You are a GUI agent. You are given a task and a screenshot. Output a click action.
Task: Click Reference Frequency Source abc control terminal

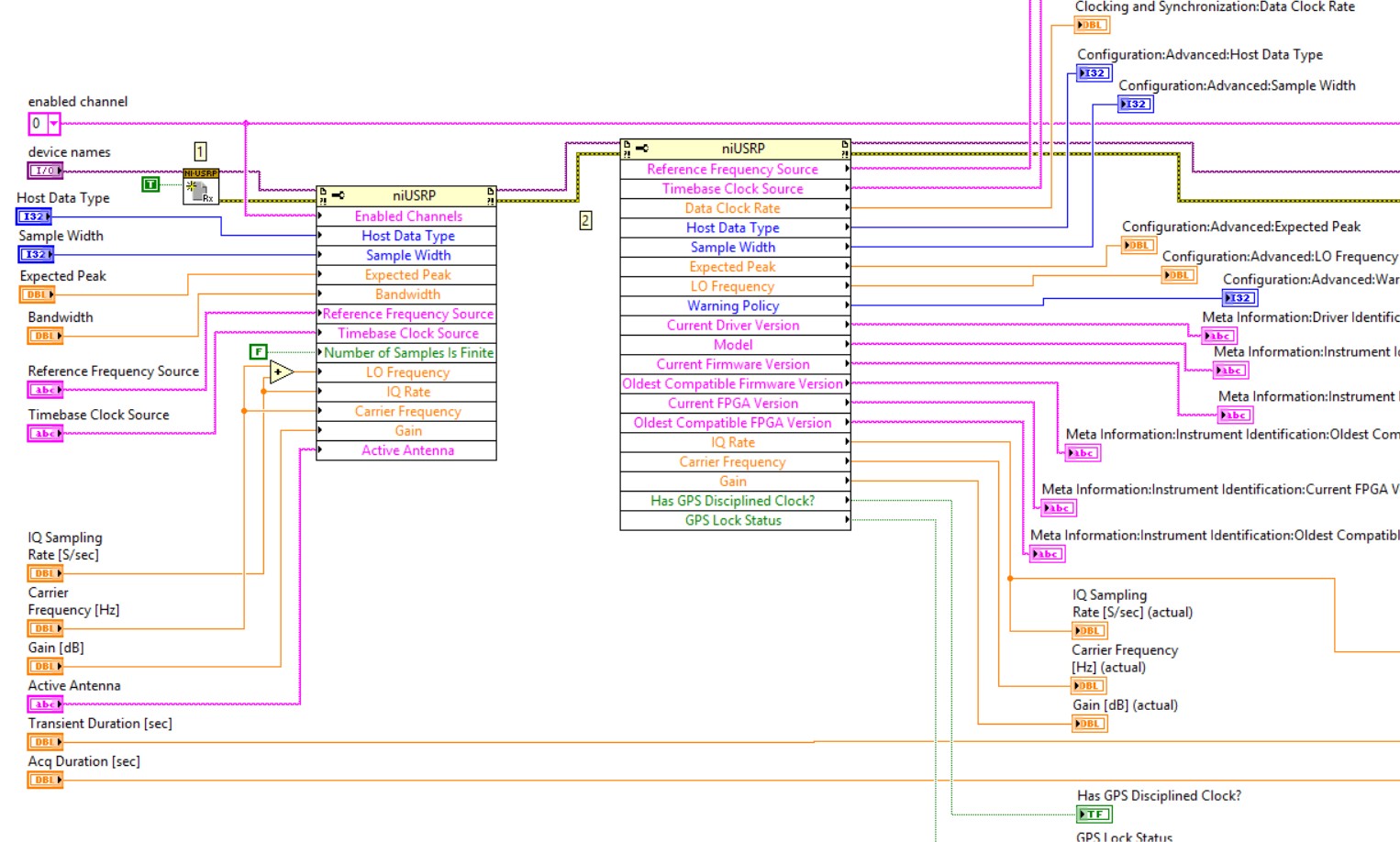[x=45, y=390]
